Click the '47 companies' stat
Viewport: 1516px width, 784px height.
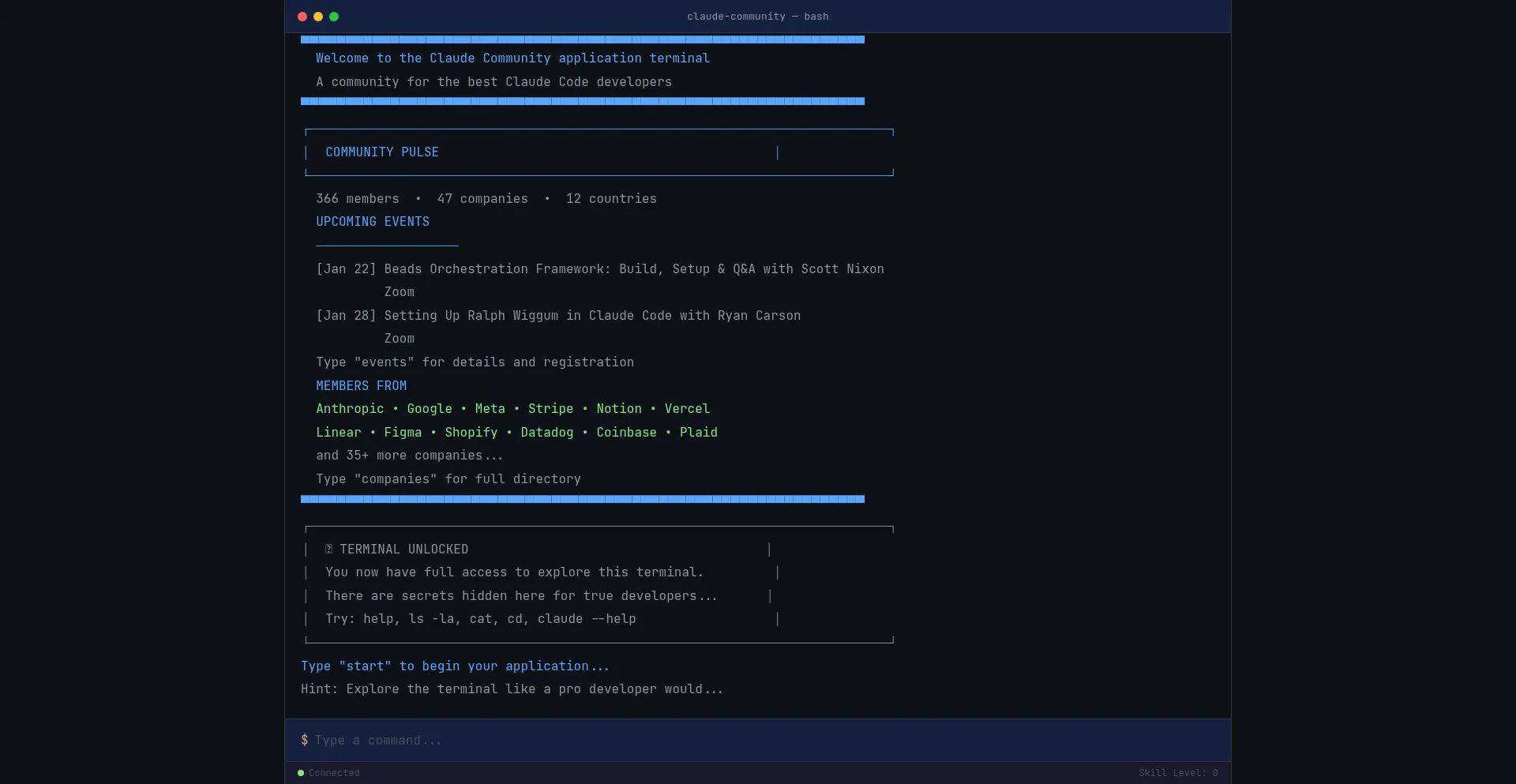tap(482, 199)
